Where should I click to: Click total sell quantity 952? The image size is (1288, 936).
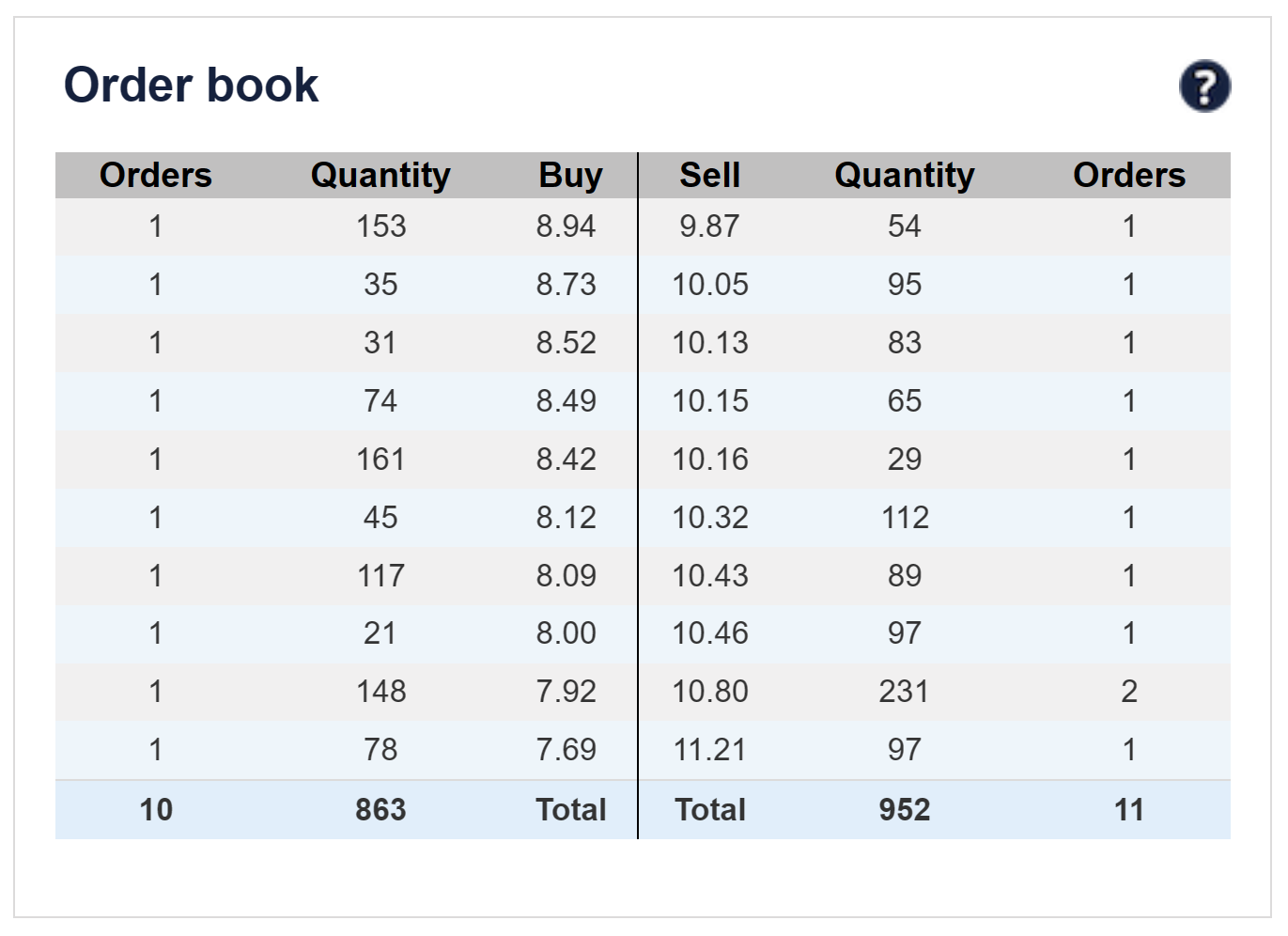905,810
